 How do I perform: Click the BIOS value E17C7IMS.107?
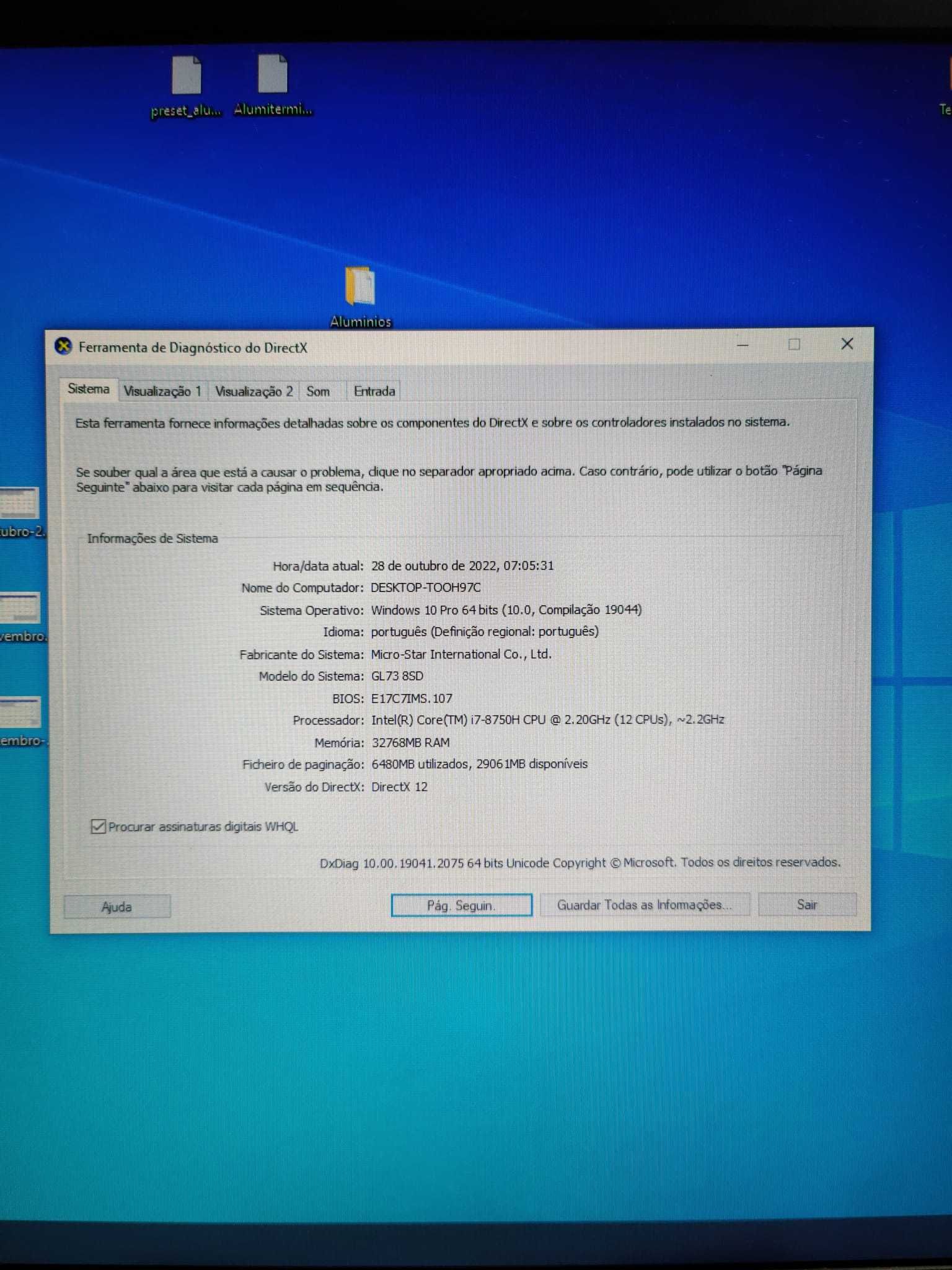(412, 698)
